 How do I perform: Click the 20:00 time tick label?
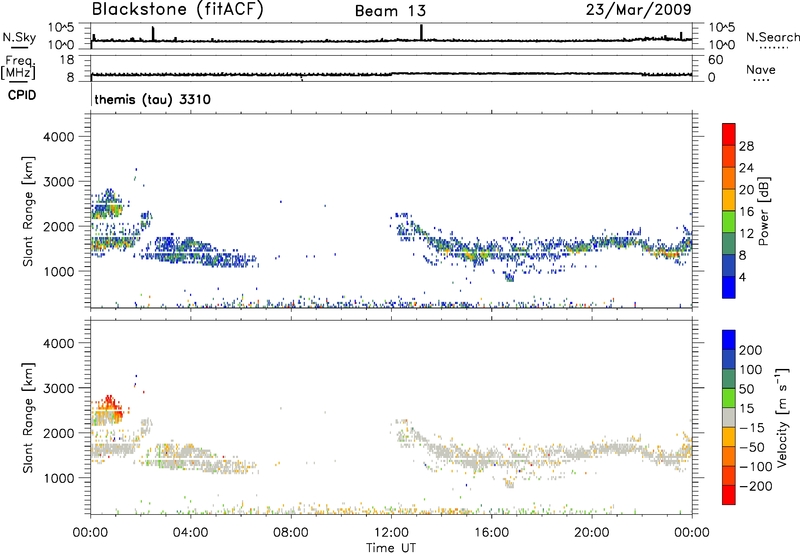pyautogui.click(x=591, y=533)
